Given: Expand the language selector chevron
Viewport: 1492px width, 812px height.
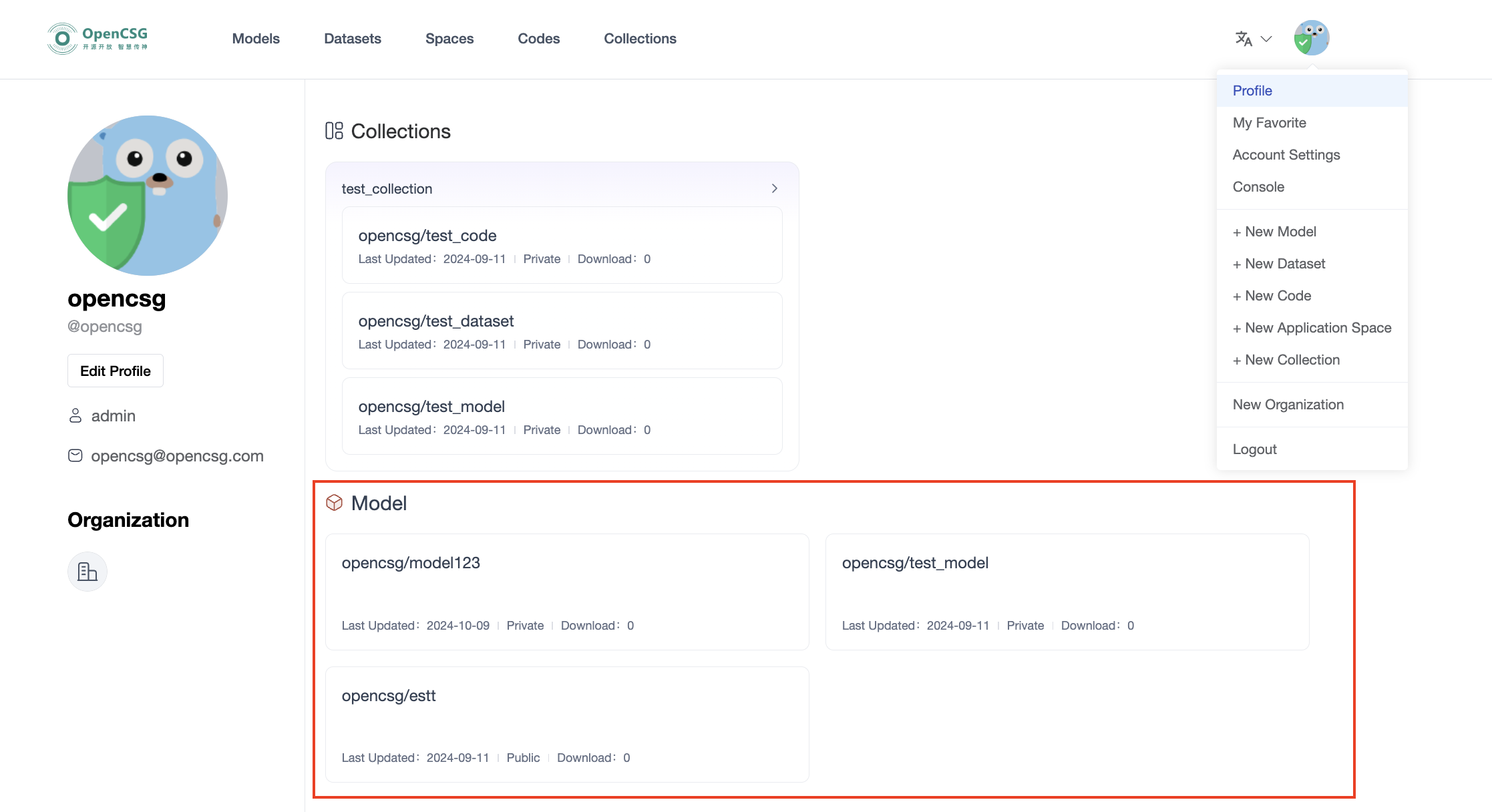Looking at the screenshot, I should point(1266,39).
